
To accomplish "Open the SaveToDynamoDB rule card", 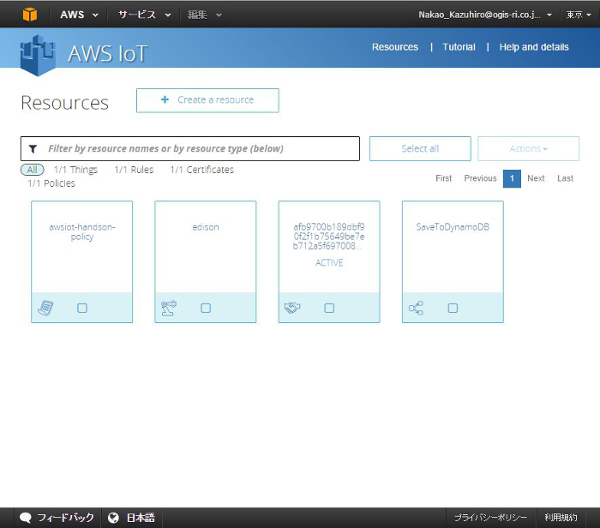I will point(453,262).
